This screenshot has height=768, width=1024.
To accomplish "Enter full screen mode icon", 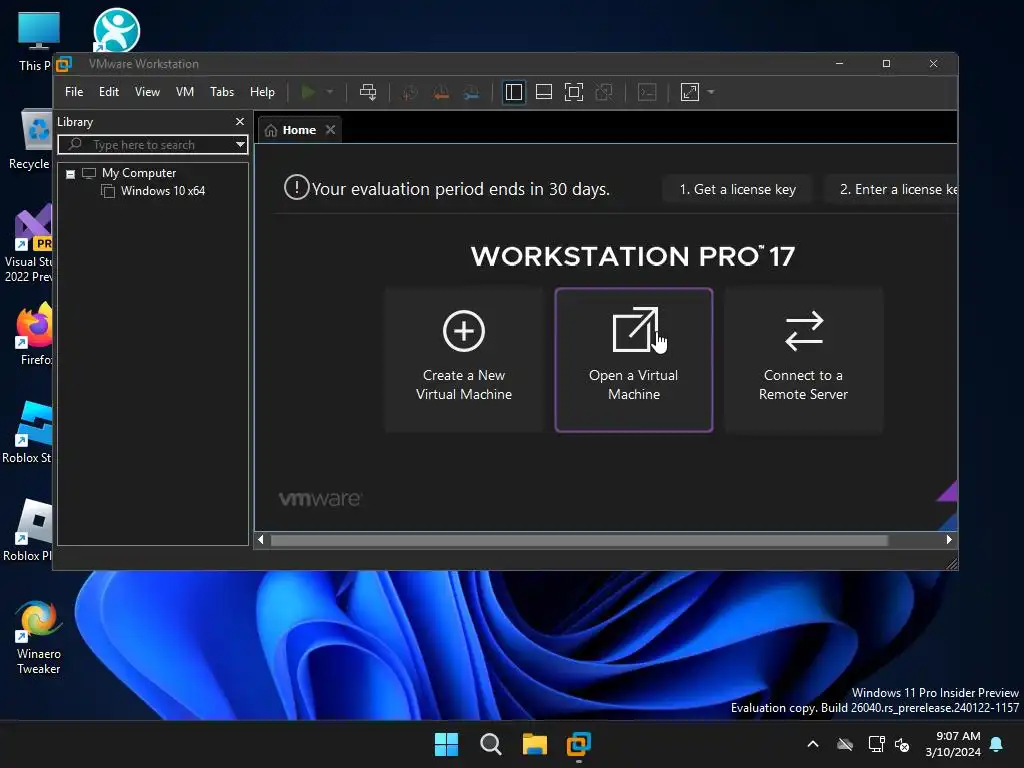I will (x=574, y=92).
